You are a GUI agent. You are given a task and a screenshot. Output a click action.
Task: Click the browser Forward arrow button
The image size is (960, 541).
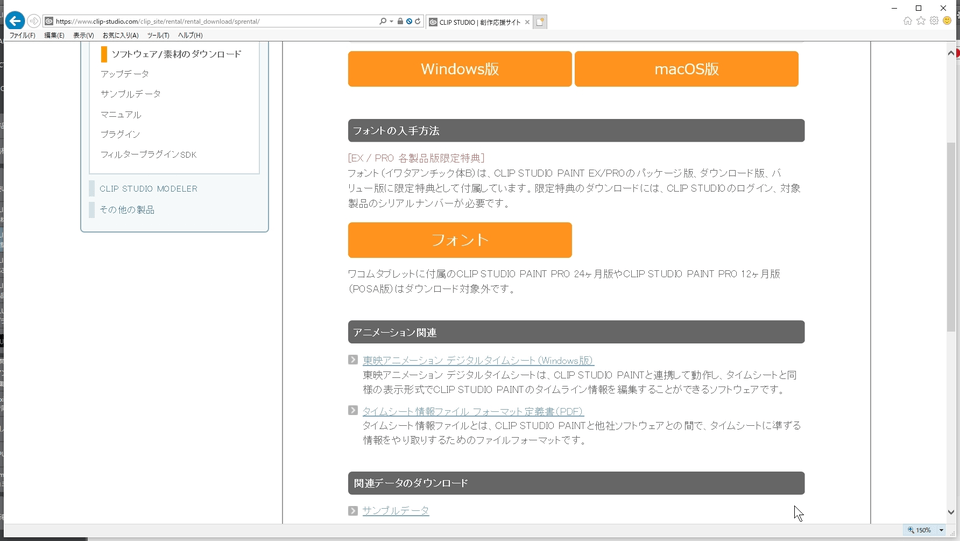pyautogui.click(x=34, y=21)
